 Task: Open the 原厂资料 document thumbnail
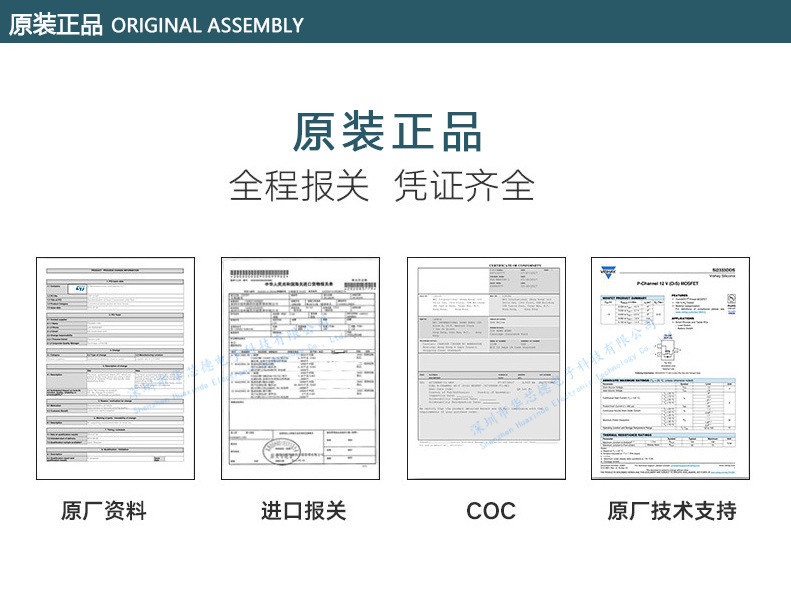point(116,368)
